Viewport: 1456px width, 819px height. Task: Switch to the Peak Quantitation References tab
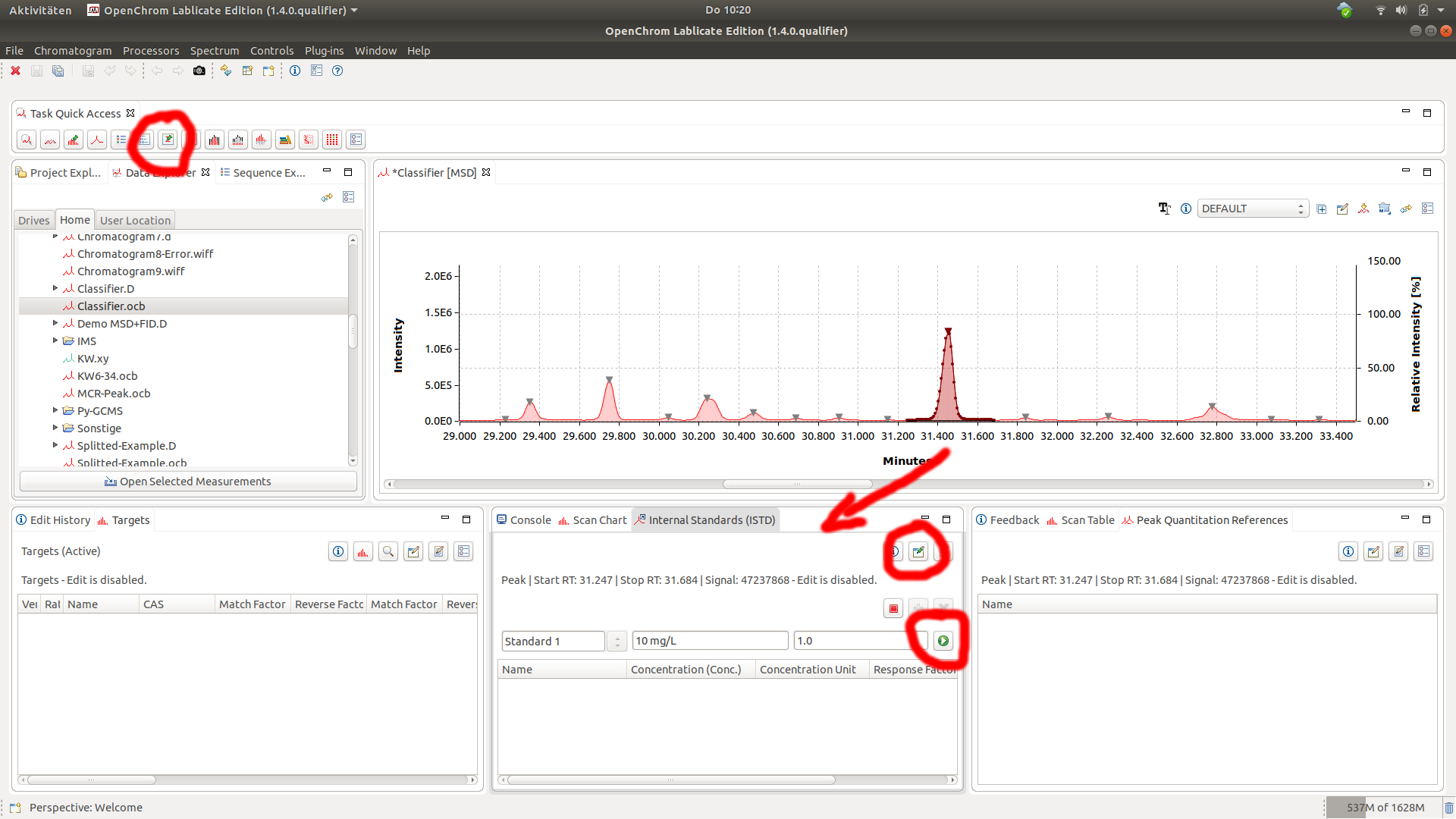click(x=1204, y=520)
